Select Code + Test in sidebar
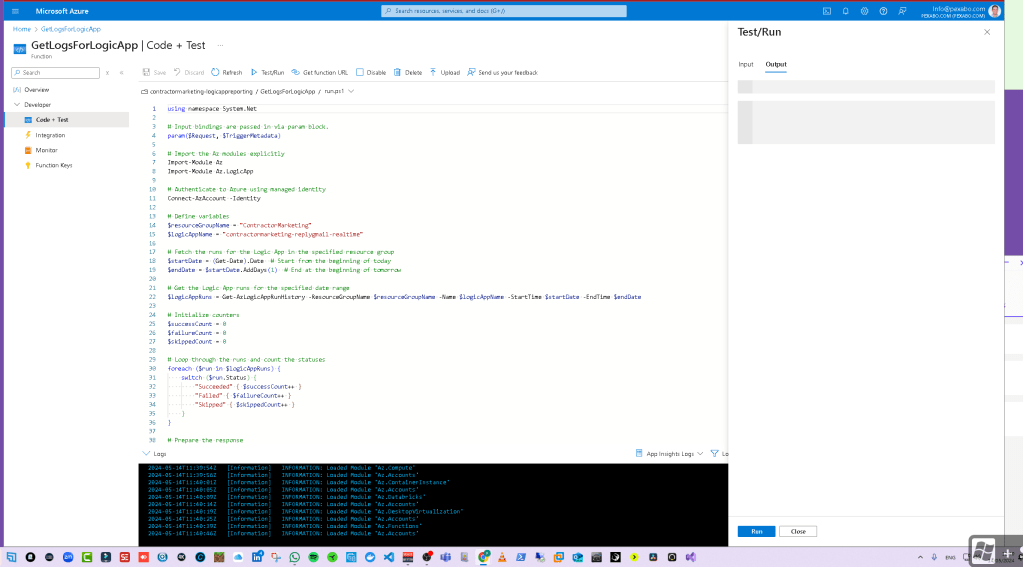The image size is (1023, 567). click(52, 120)
